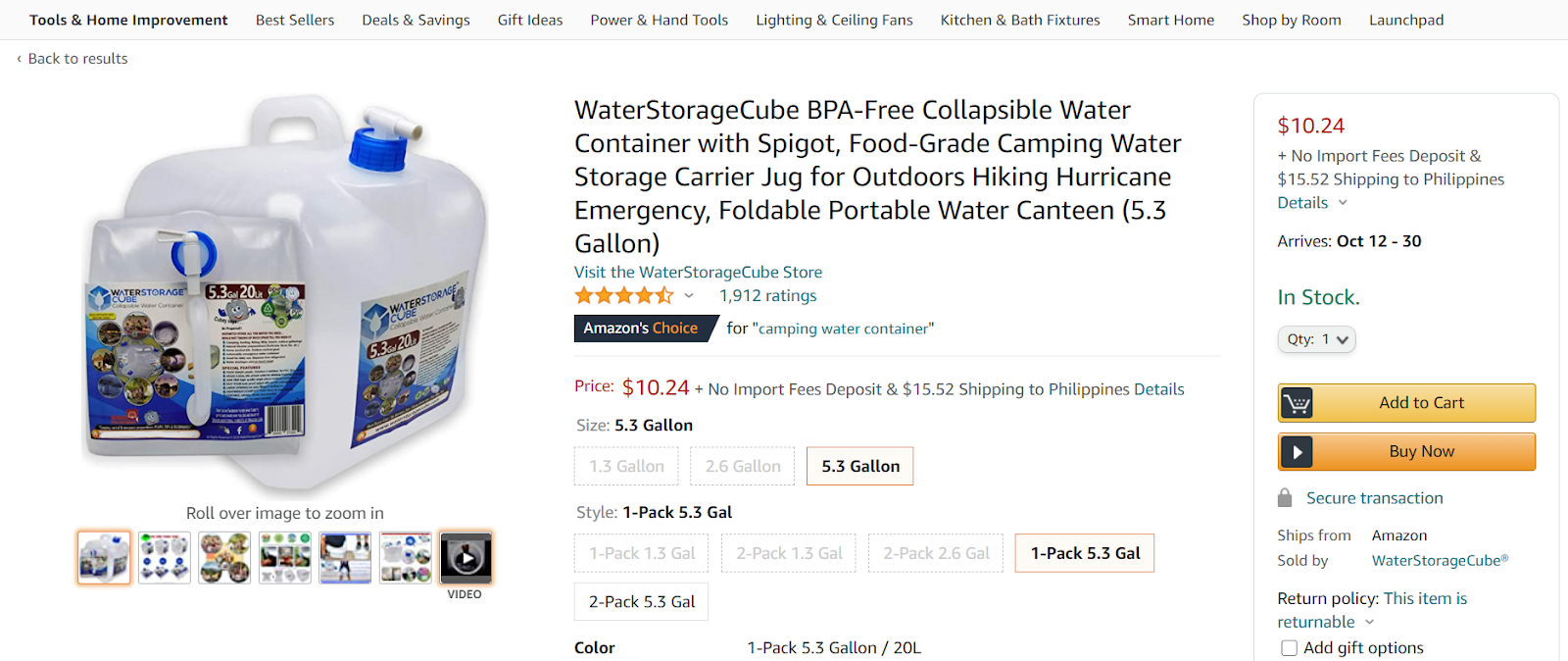The height and width of the screenshot is (661, 1568).
Task: Open the 1,912 ratings link
Action: pyautogui.click(x=767, y=295)
